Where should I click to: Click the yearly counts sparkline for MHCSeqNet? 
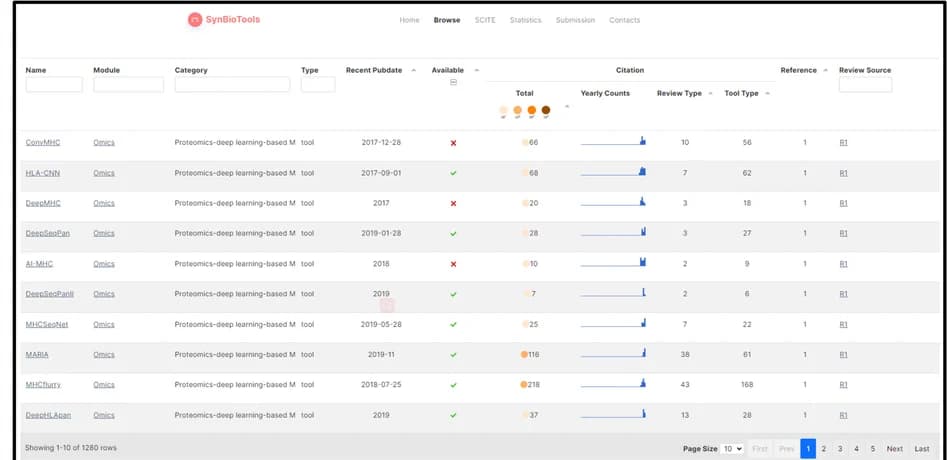(613, 323)
